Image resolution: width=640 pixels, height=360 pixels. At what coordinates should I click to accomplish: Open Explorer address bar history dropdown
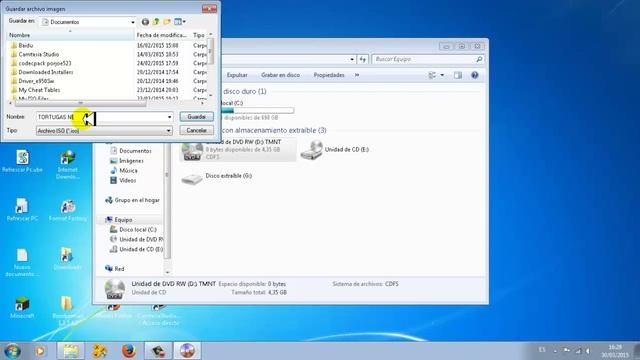[x=352, y=59]
